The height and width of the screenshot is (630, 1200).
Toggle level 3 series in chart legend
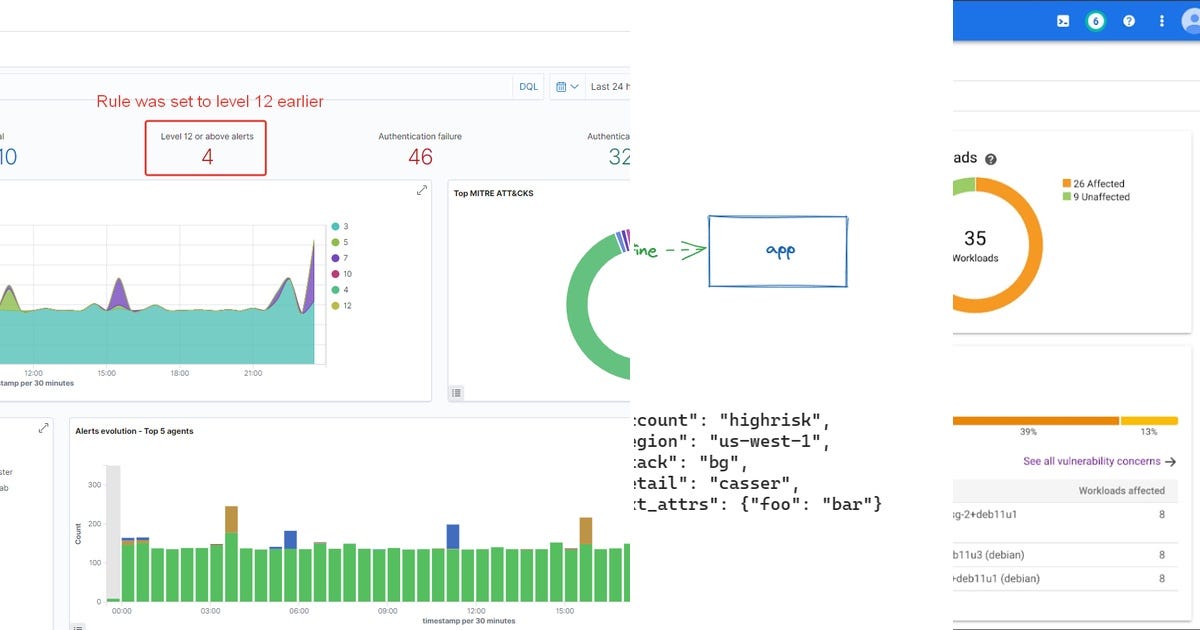(x=340, y=226)
